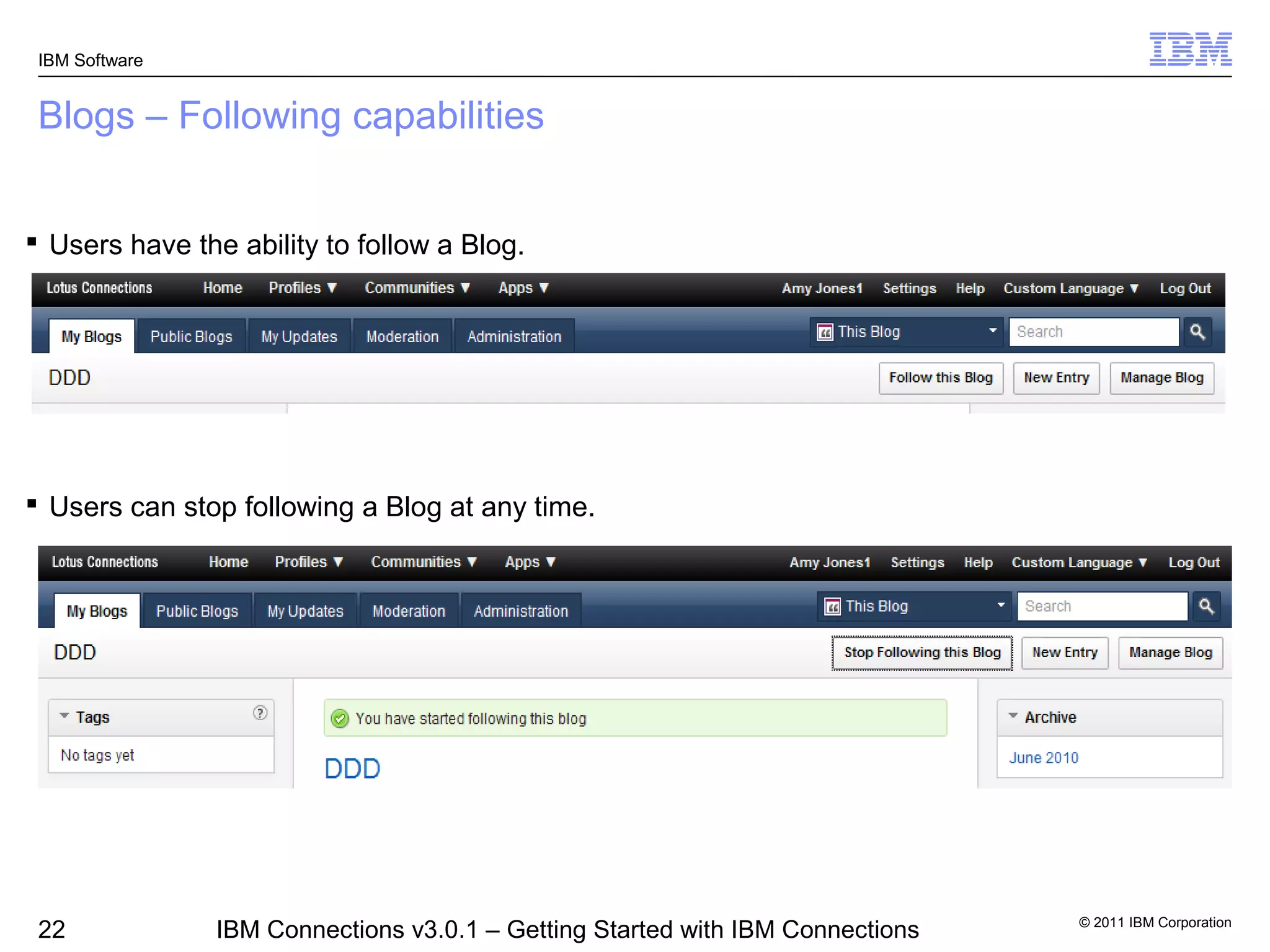
Task: Open Administration tab in upper screenshot
Action: coord(514,337)
